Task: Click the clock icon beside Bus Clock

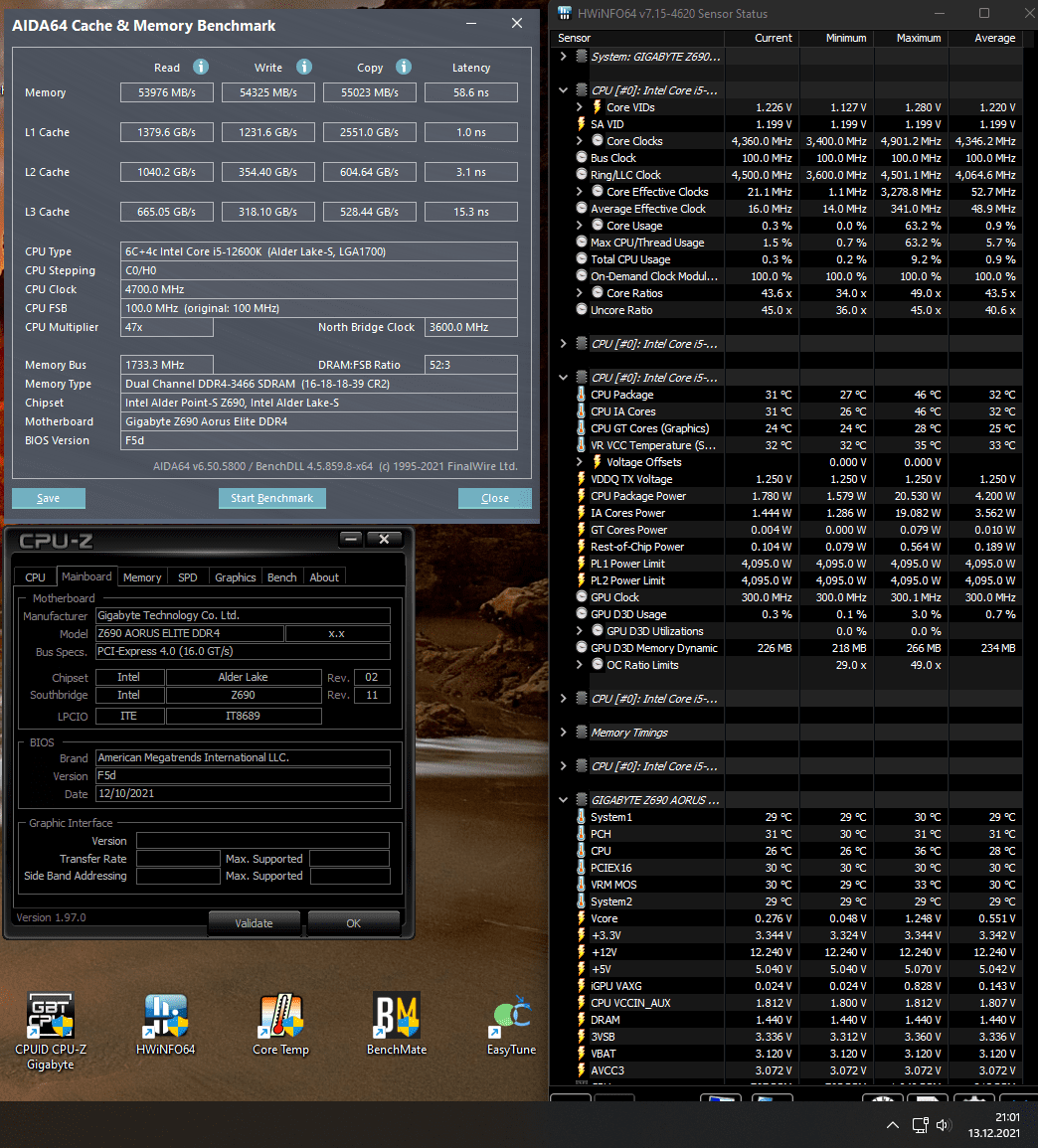Action: [x=582, y=157]
